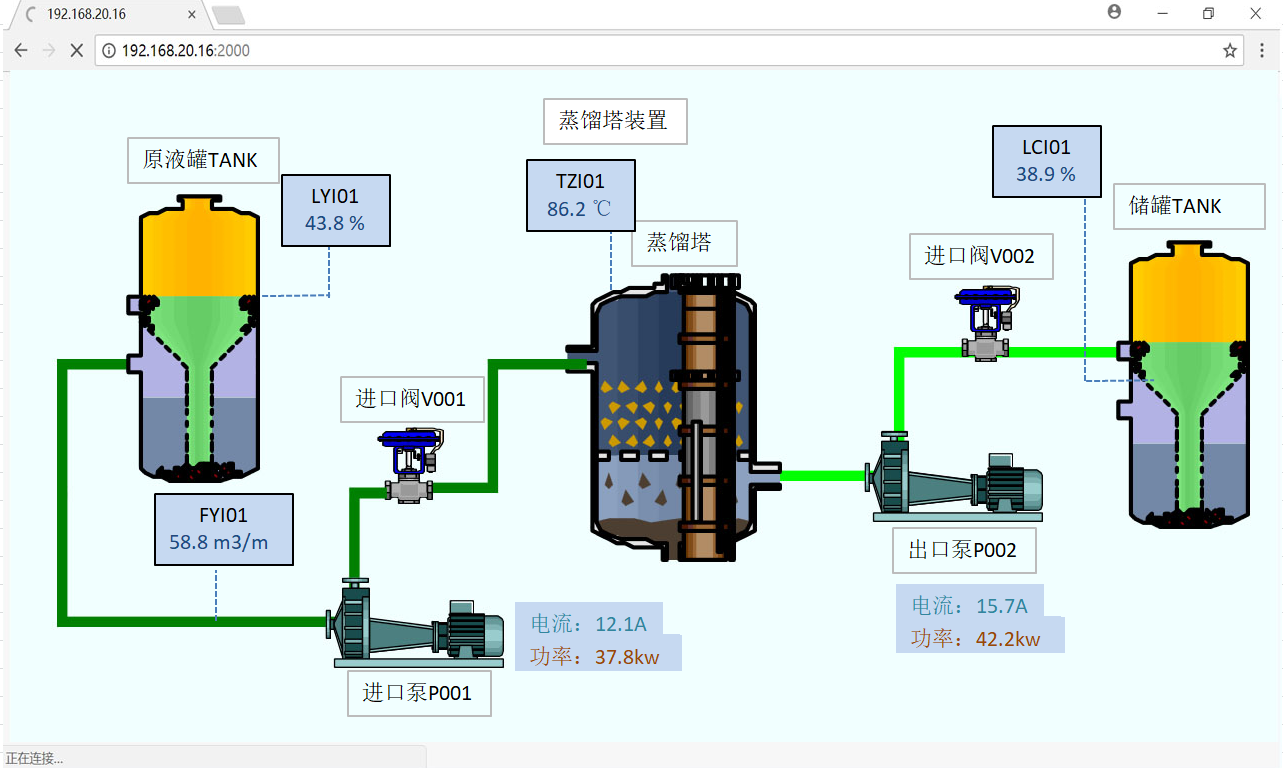Click the 出口泵P002 label
Screen dimensions: 1283x768
pyautogui.click(x=964, y=550)
